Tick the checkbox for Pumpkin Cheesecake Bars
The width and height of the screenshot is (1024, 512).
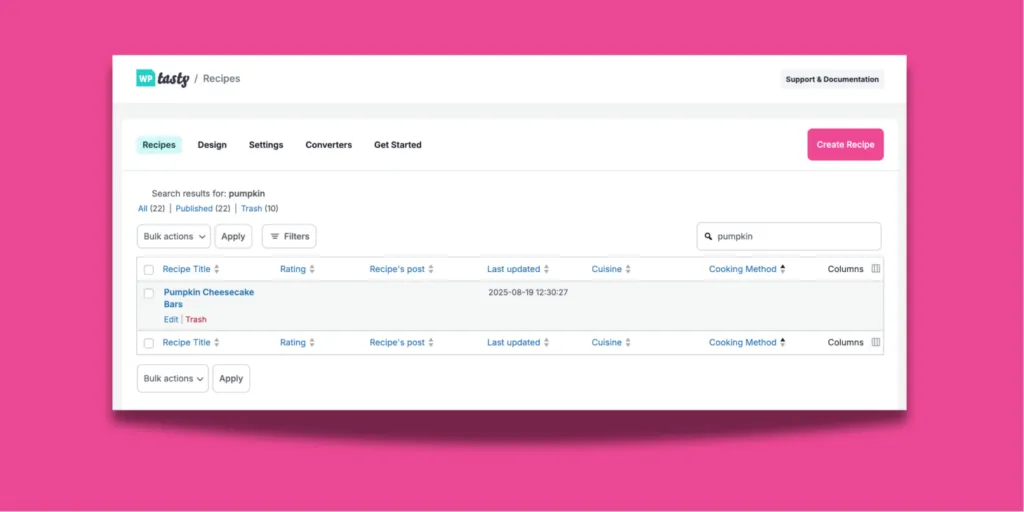coord(149,293)
